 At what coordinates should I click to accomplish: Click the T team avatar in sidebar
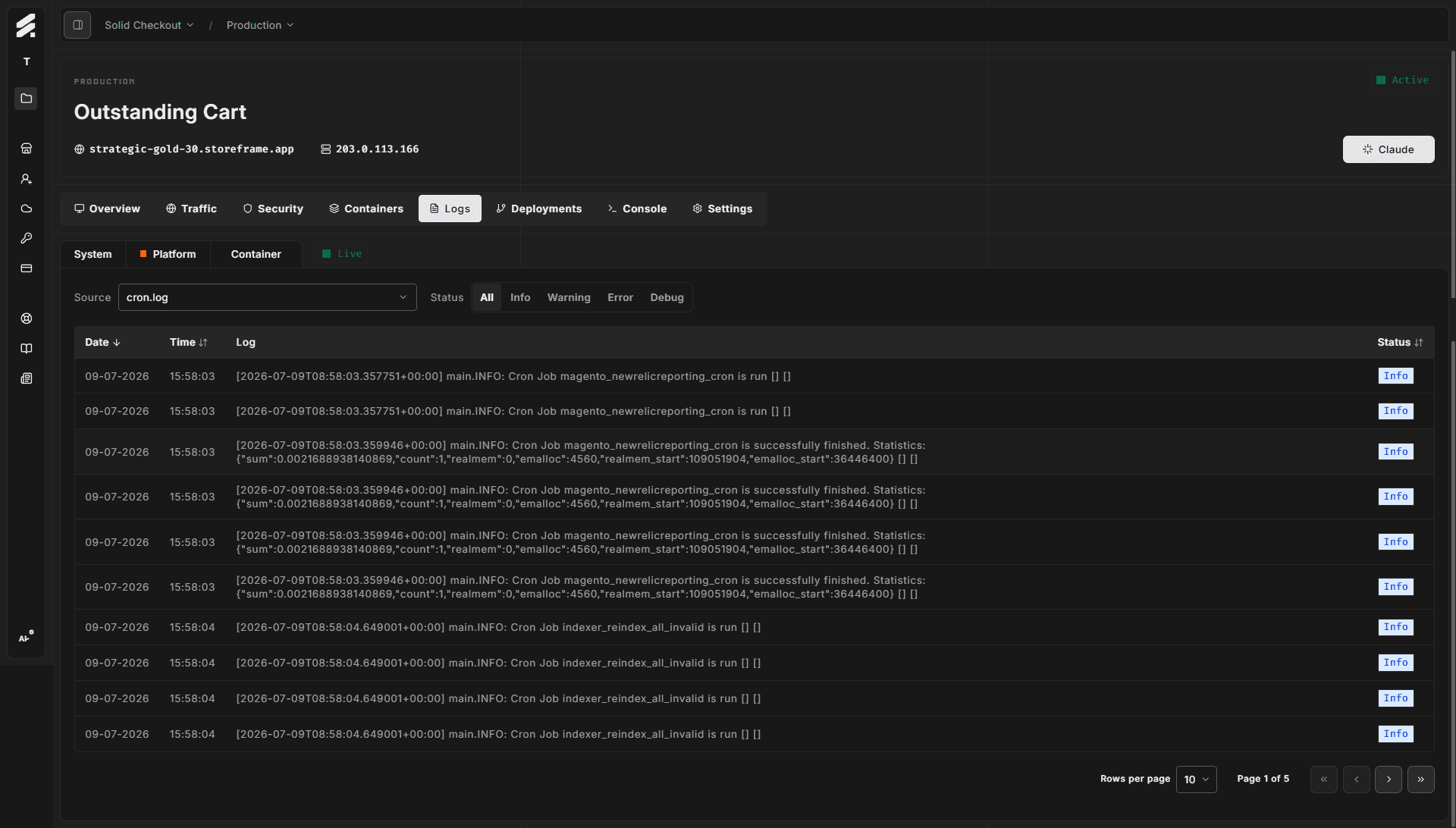pyautogui.click(x=26, y=61)
